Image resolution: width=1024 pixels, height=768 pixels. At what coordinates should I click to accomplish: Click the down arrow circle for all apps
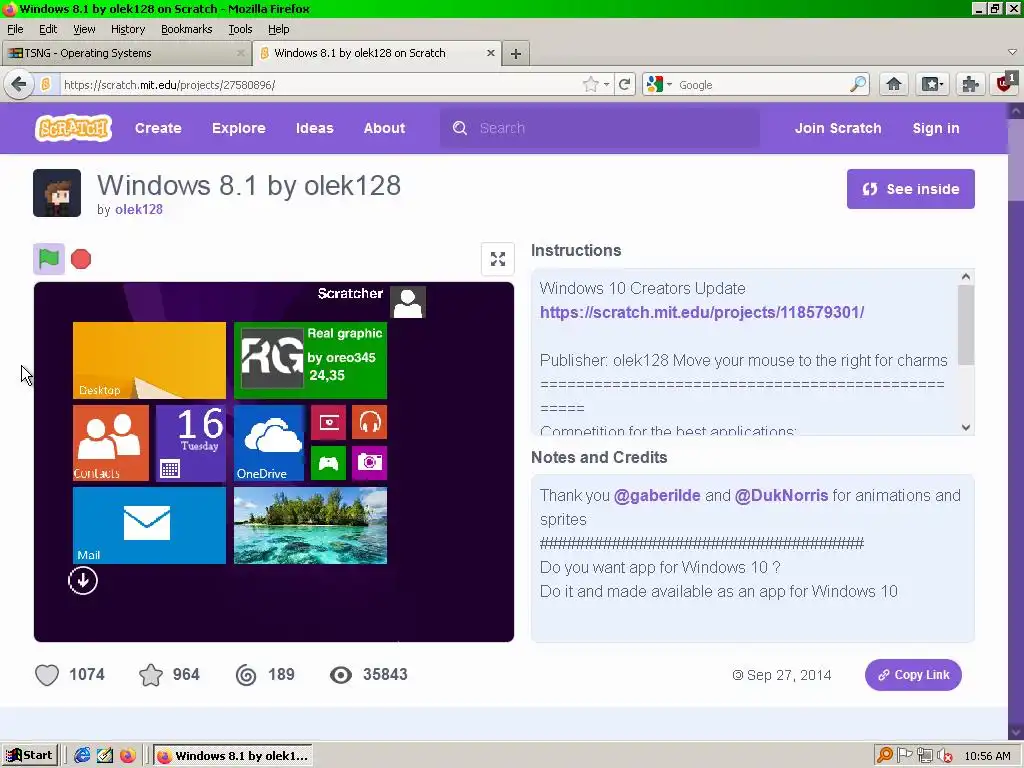pos(83,581)
